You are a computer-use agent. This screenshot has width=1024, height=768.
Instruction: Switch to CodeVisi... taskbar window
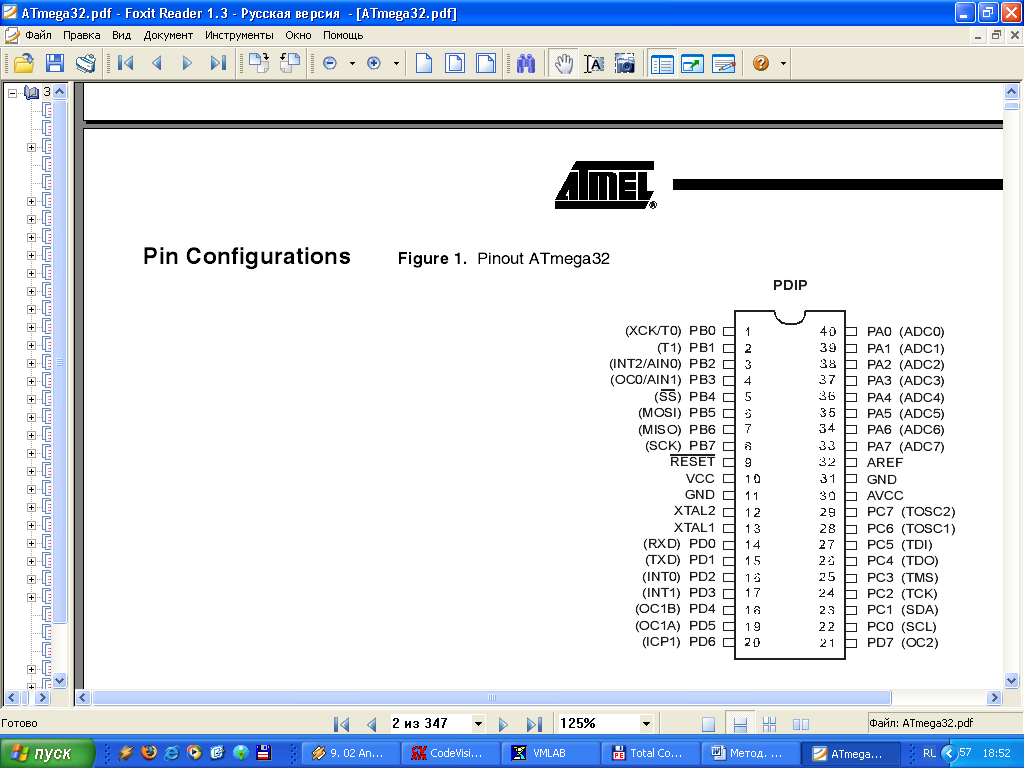(x=449, y=753)
